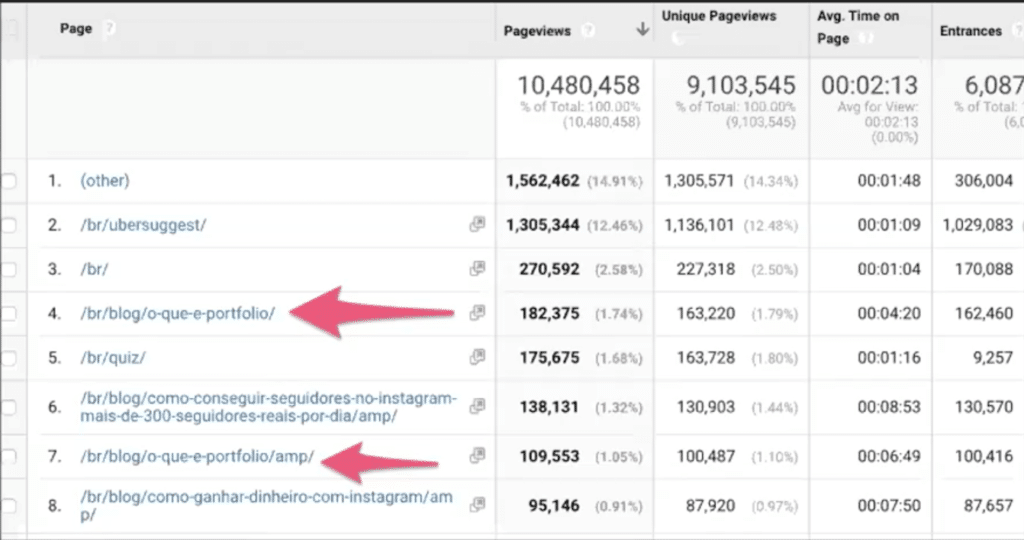
Task: Show help icon under Unique Pageviews
Action: click(x=679, y=39)
